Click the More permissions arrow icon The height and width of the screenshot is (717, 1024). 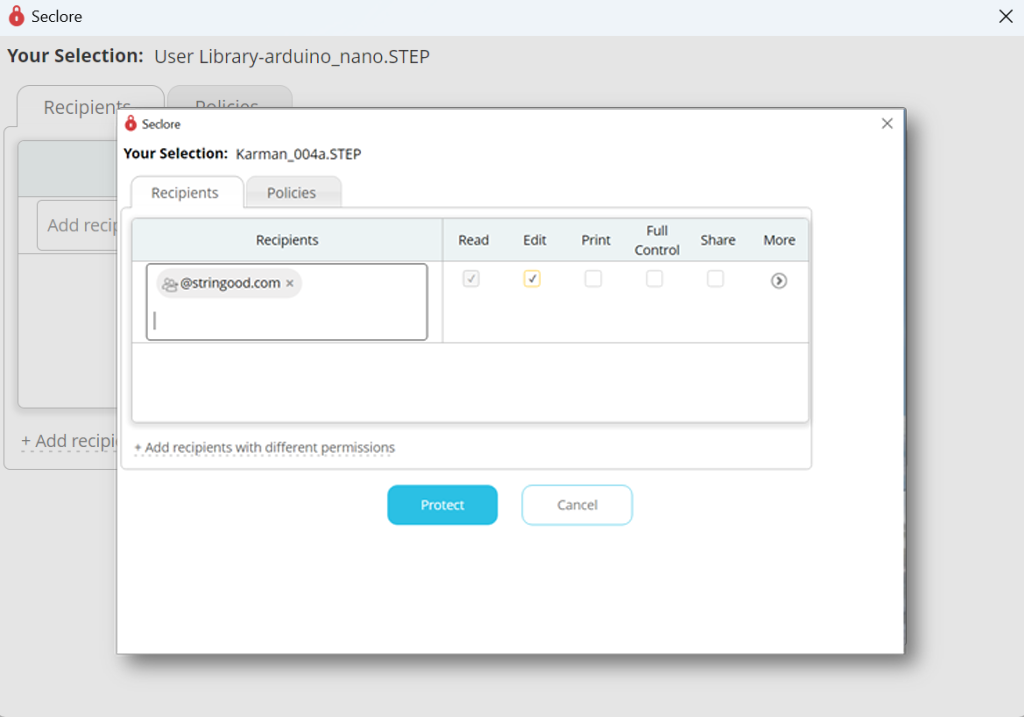[x=778, y=281]
